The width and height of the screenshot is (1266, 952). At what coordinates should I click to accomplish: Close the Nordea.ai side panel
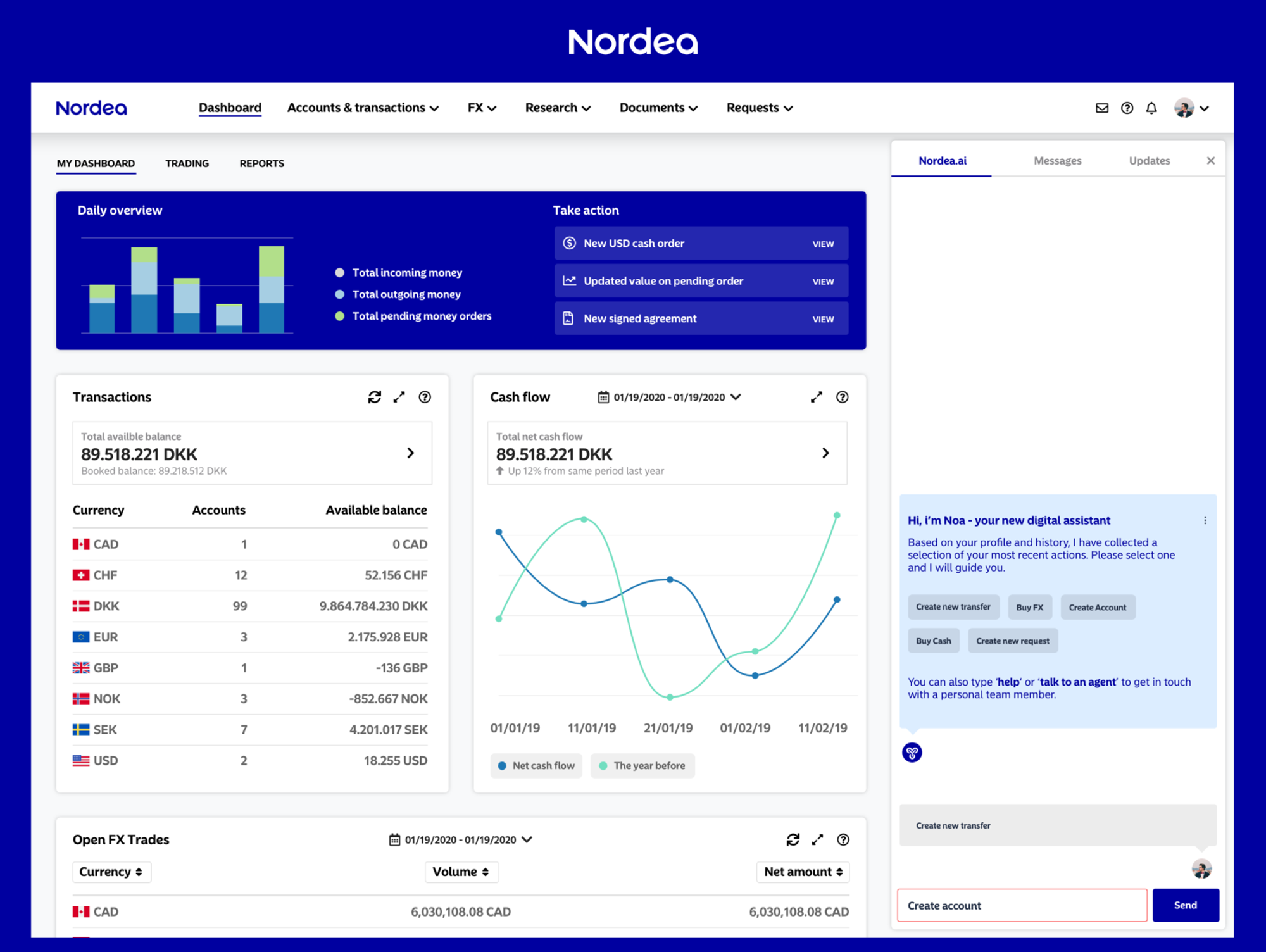(1210, 161)
